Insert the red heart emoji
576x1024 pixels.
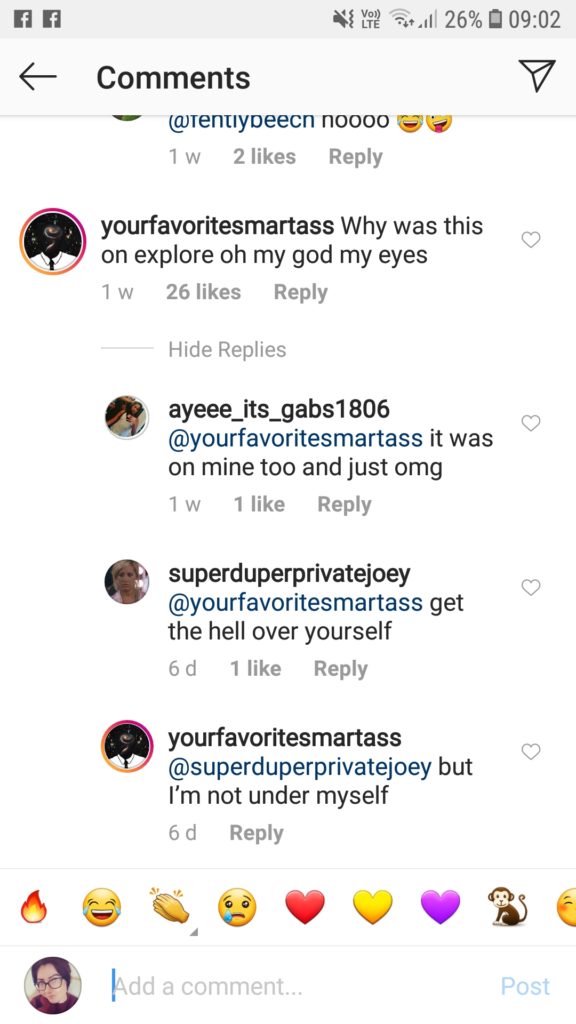click(x=305, y=907)
